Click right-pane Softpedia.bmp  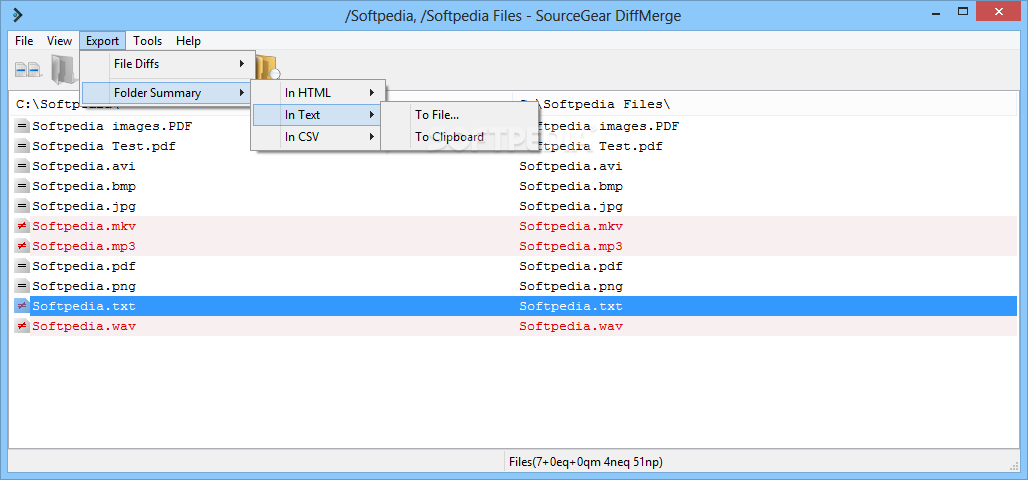pos(571,186)
